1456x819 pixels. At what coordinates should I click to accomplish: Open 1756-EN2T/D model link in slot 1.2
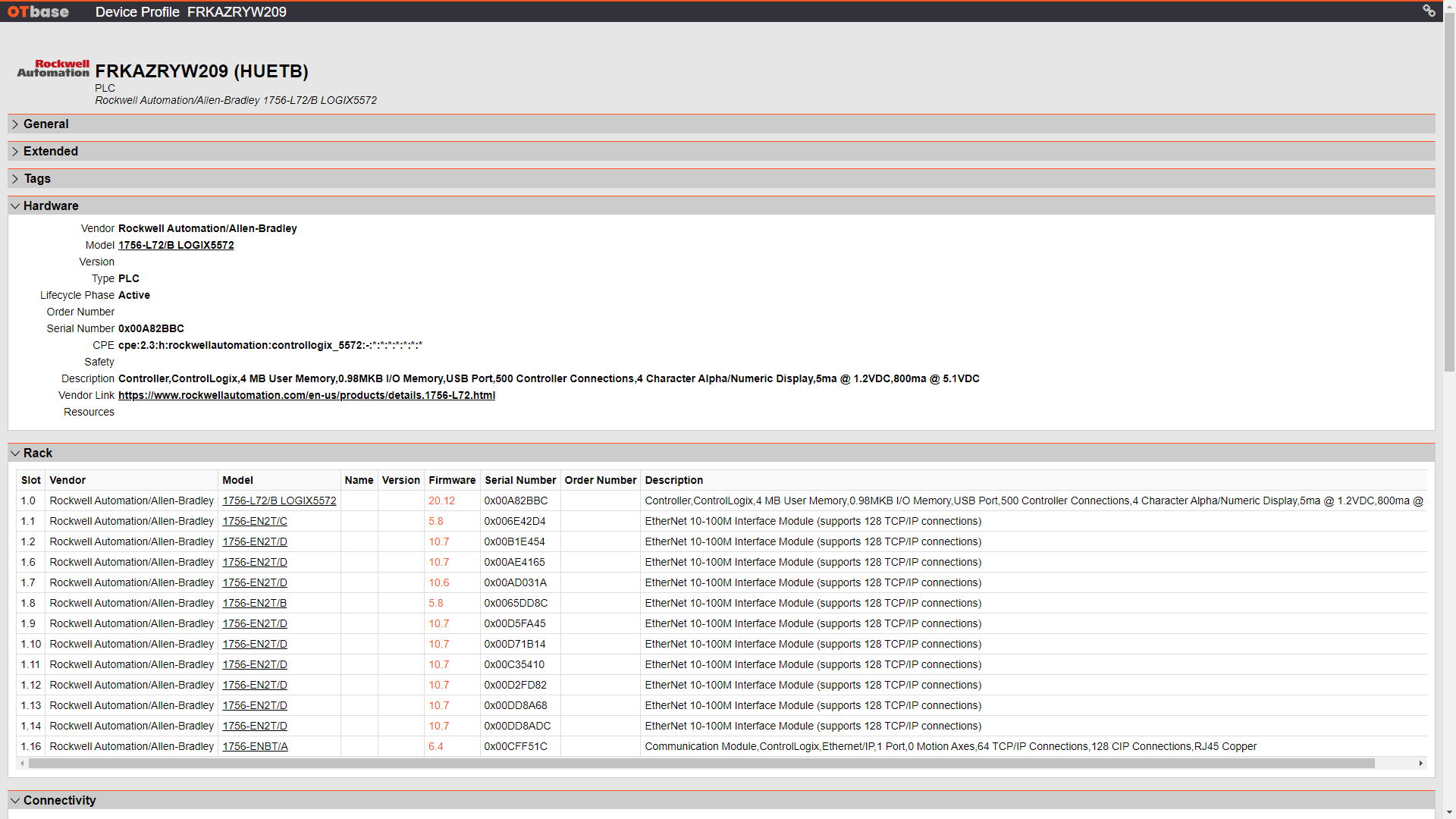[255, 541]
